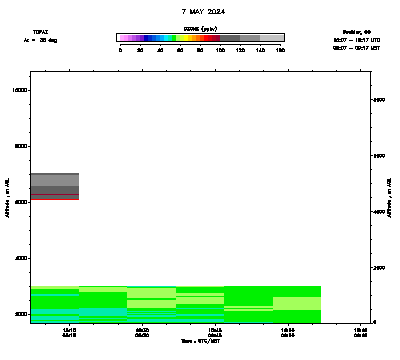Click the 7 MAY 2024 plot title
This screenshot has width=400, height=360.
(203, 12)
